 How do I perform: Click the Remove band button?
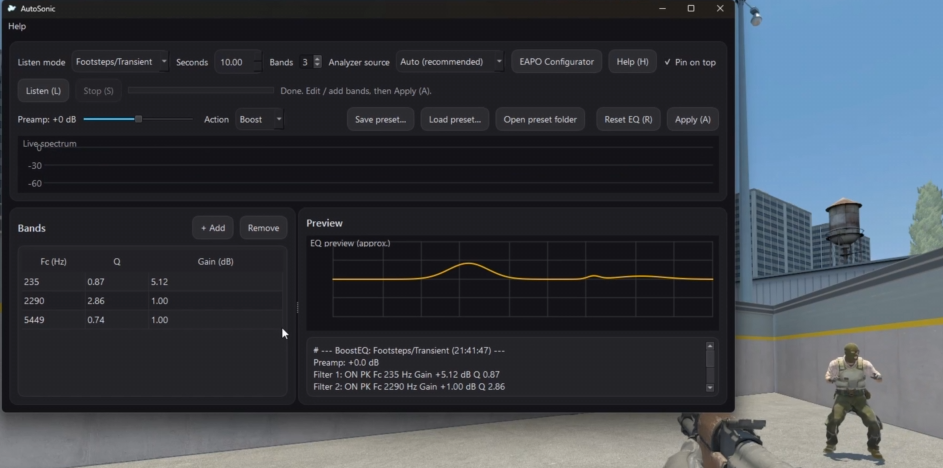(x=263, y=228)
